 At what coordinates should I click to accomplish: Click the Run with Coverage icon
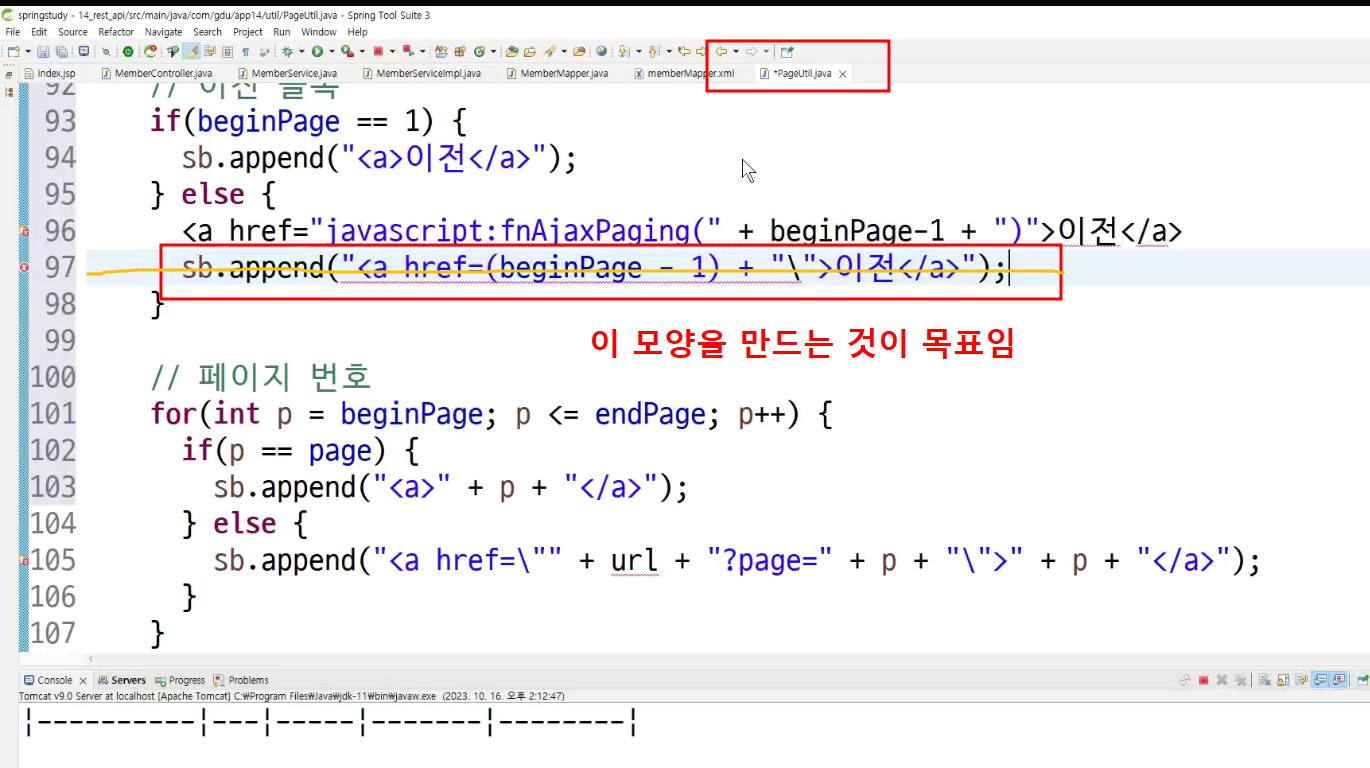pyautogui.click(x=347, y=51)
